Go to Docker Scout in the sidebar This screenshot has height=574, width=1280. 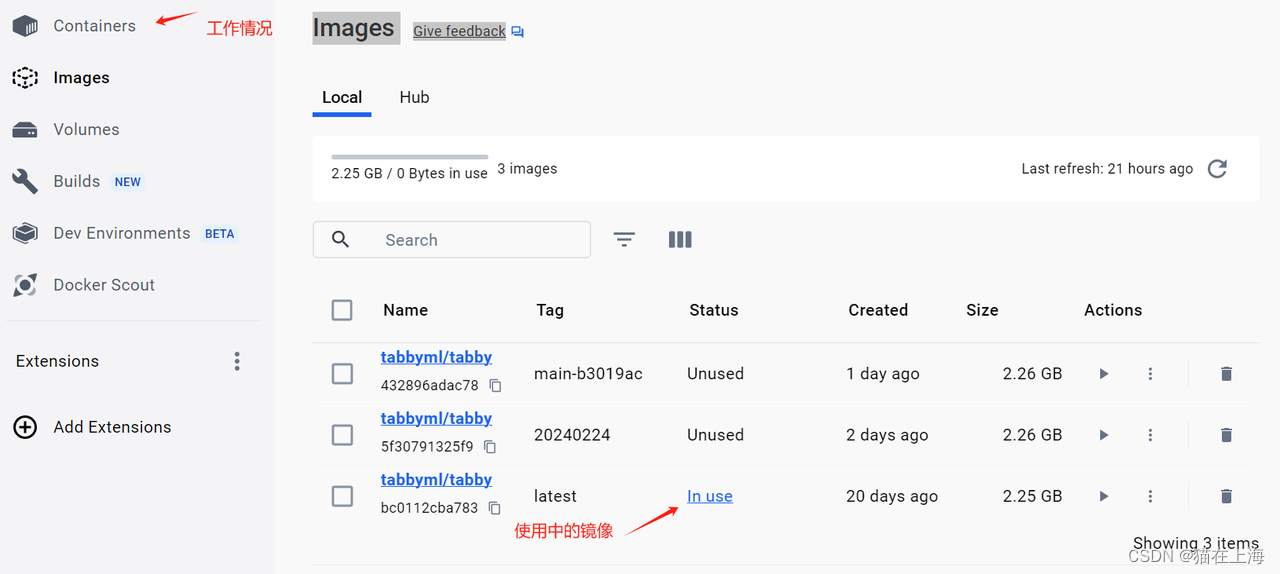click(x=104, y=285)
